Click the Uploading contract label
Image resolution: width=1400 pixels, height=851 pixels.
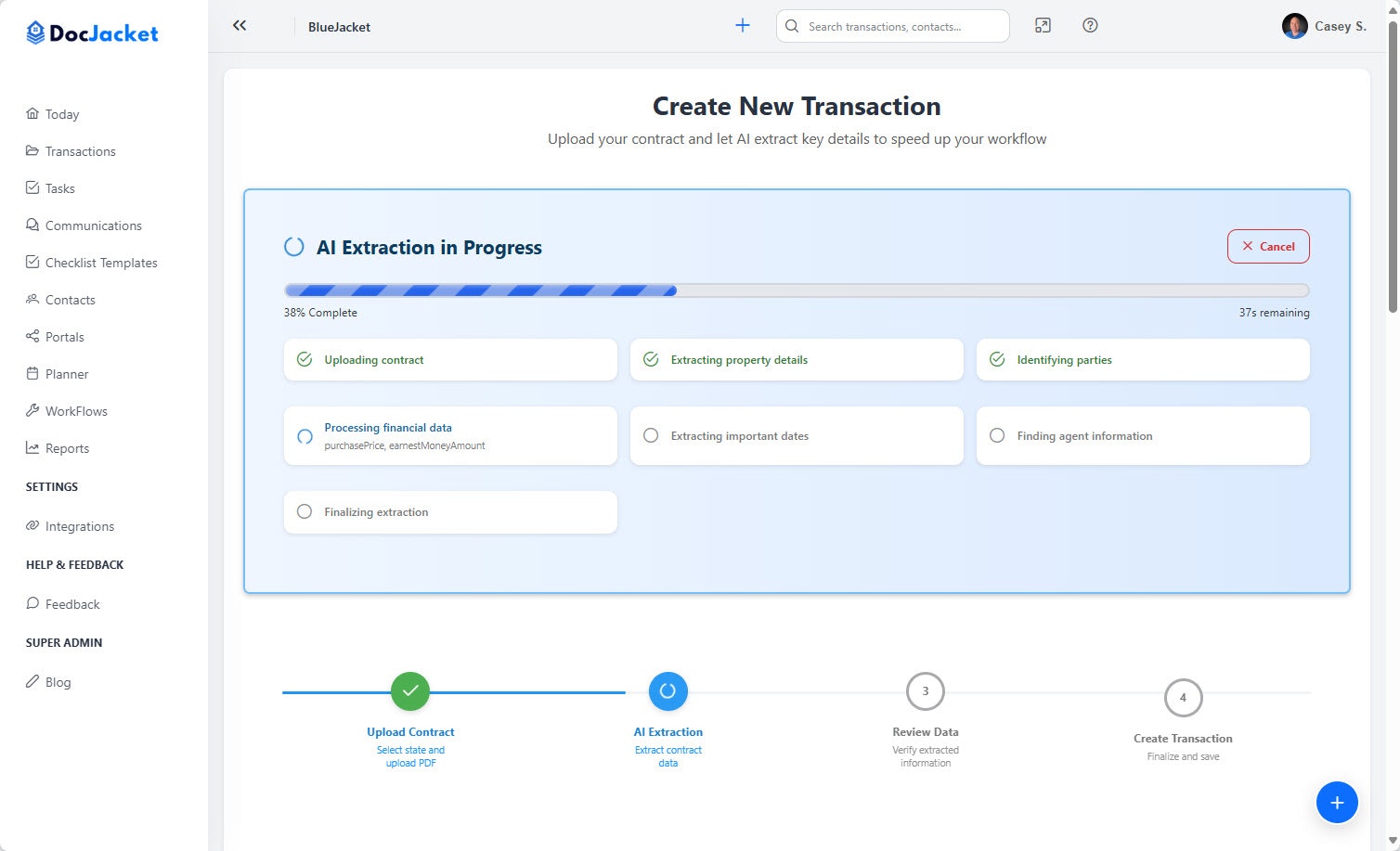tap(374, 360)
